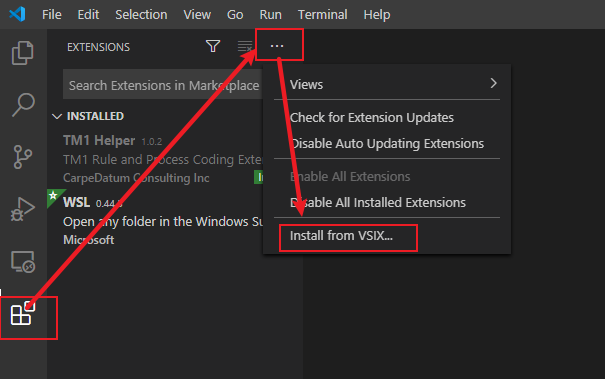This screenshot has width=605, height=379.
Task: Open the Views and More Actions ellipsis
Action: (277, 46)
